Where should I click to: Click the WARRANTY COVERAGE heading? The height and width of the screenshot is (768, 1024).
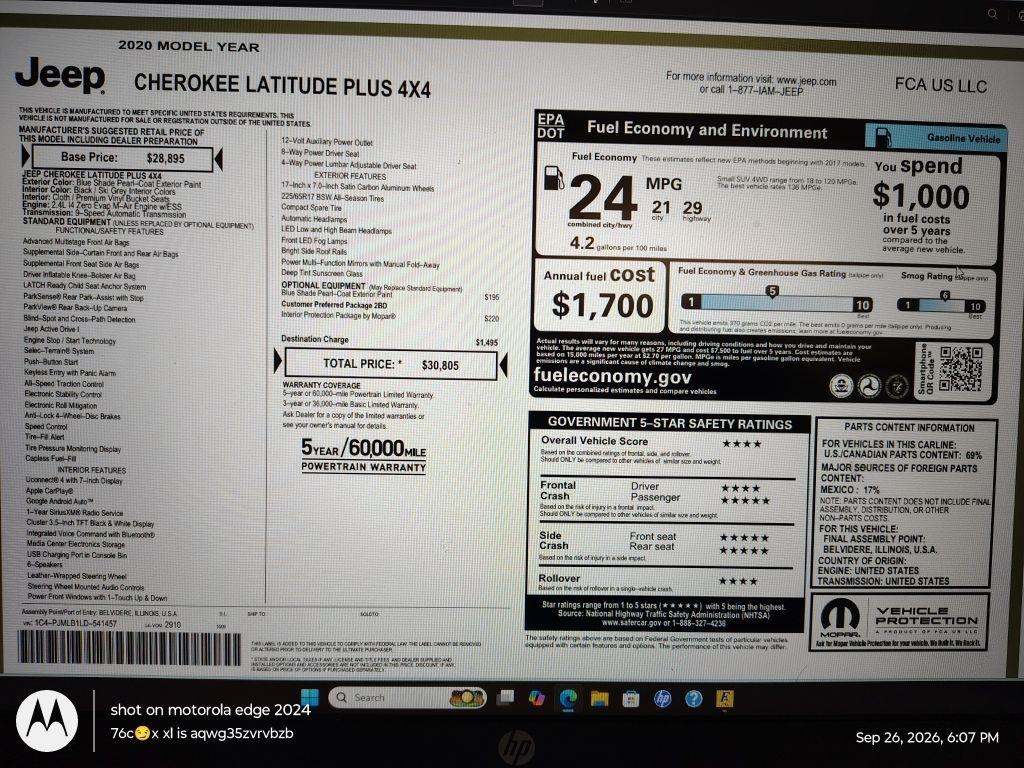pyautogui.click(x=321, y=385)
